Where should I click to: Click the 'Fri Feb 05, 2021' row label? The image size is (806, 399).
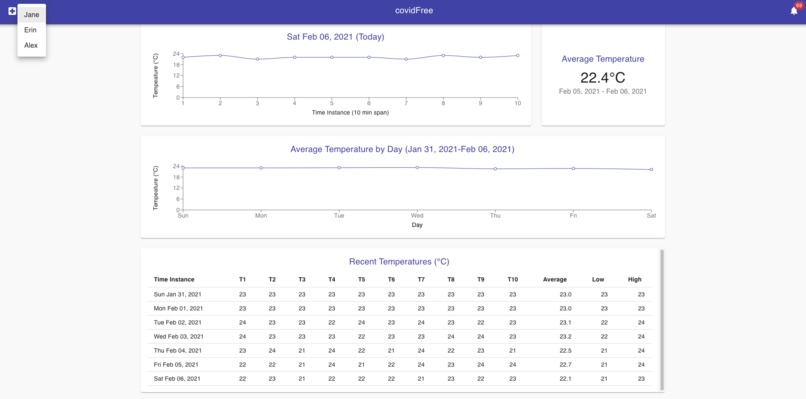(176, 365)
